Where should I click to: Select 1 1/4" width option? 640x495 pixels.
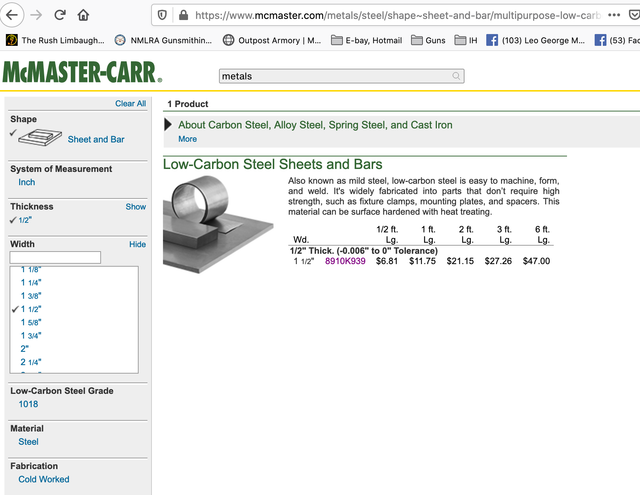(31, 283)
